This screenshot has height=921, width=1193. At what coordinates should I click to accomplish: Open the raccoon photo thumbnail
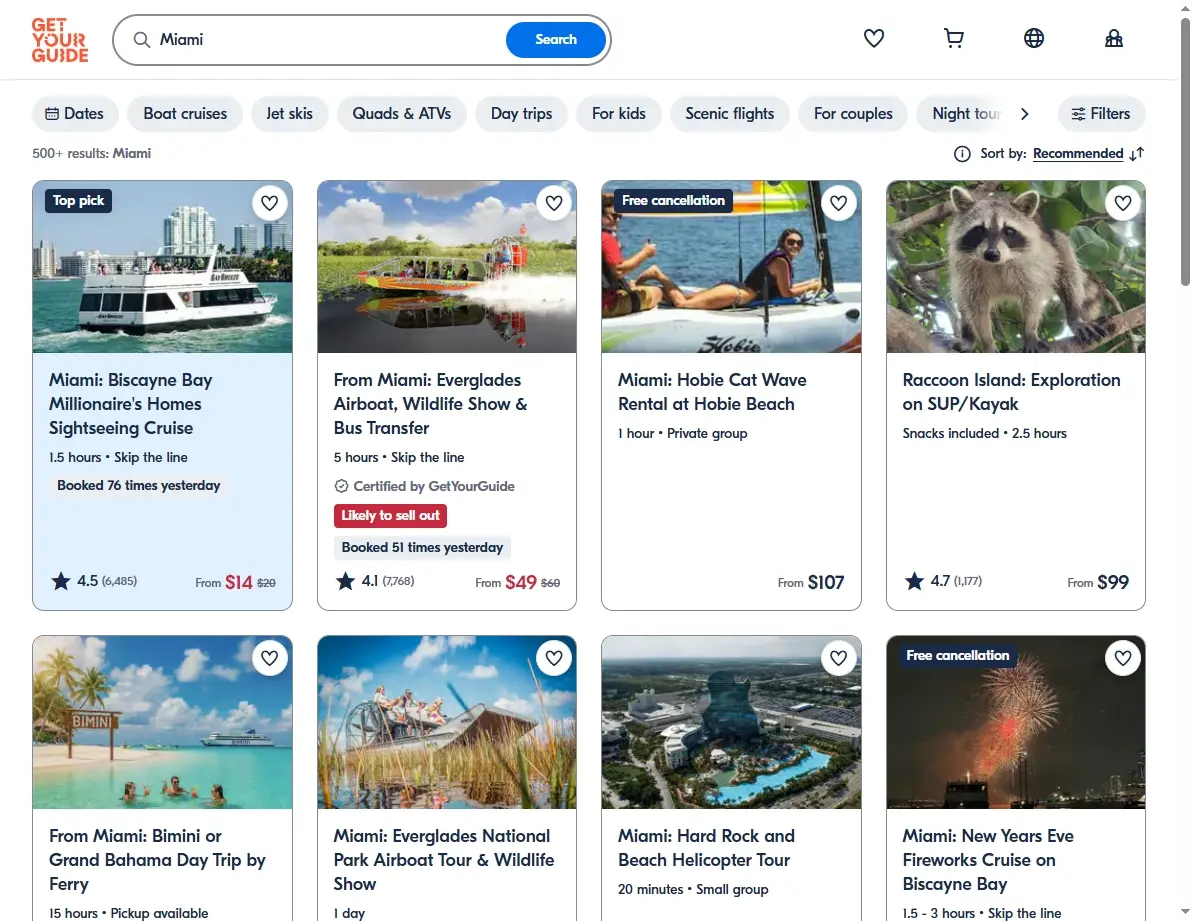coord(1016,267)
